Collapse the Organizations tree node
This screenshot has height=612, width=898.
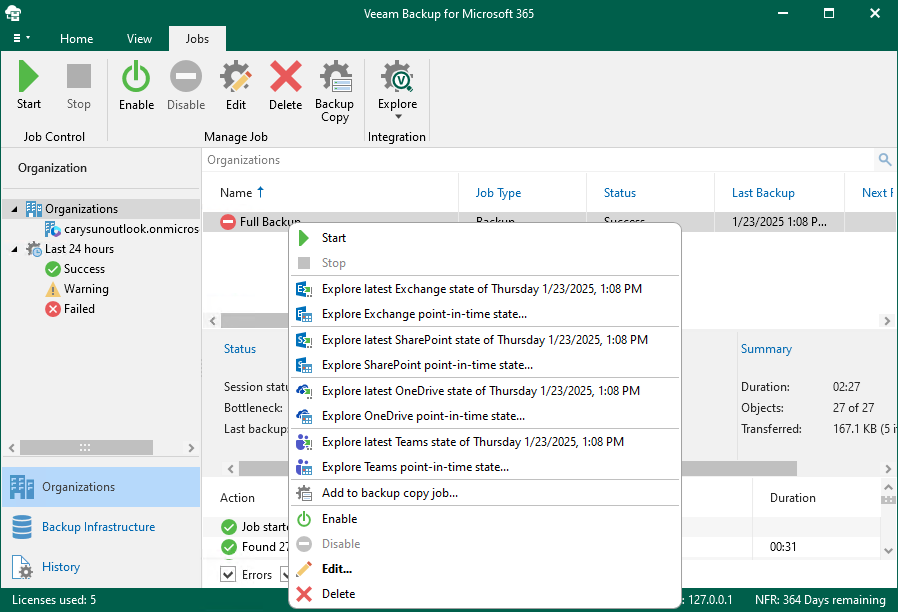[x=14, y=209]
